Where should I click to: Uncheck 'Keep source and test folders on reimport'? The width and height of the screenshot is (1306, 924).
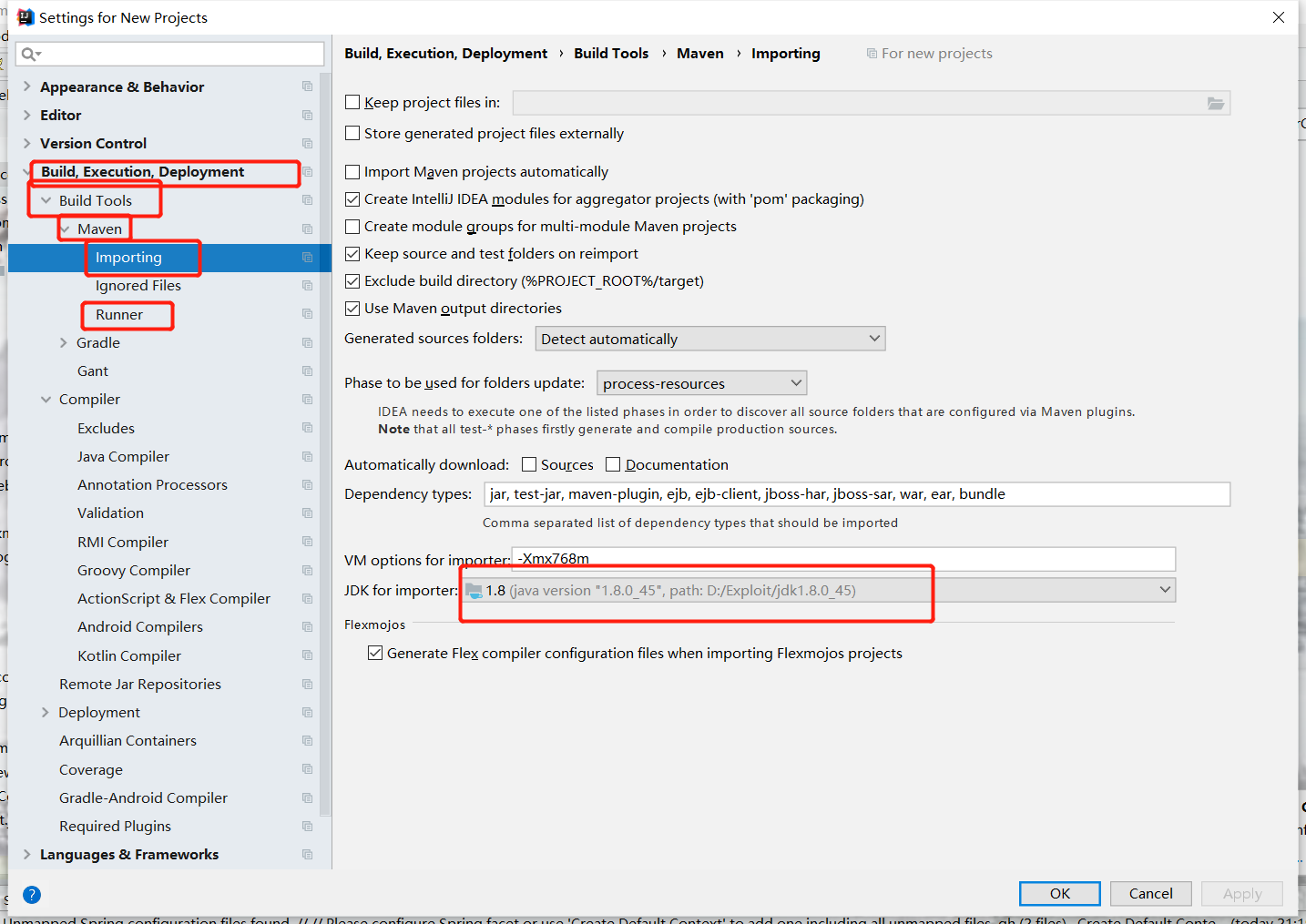[352, 253]
